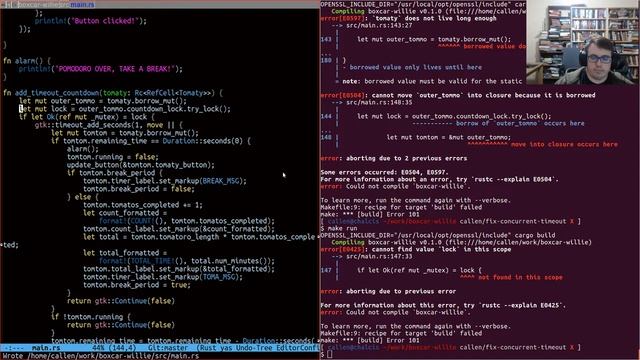Click error[E0597] 'tomaty' does not live long enough in terminal
The width and height of the screenshot is (640, 360).
coord(408,18)
